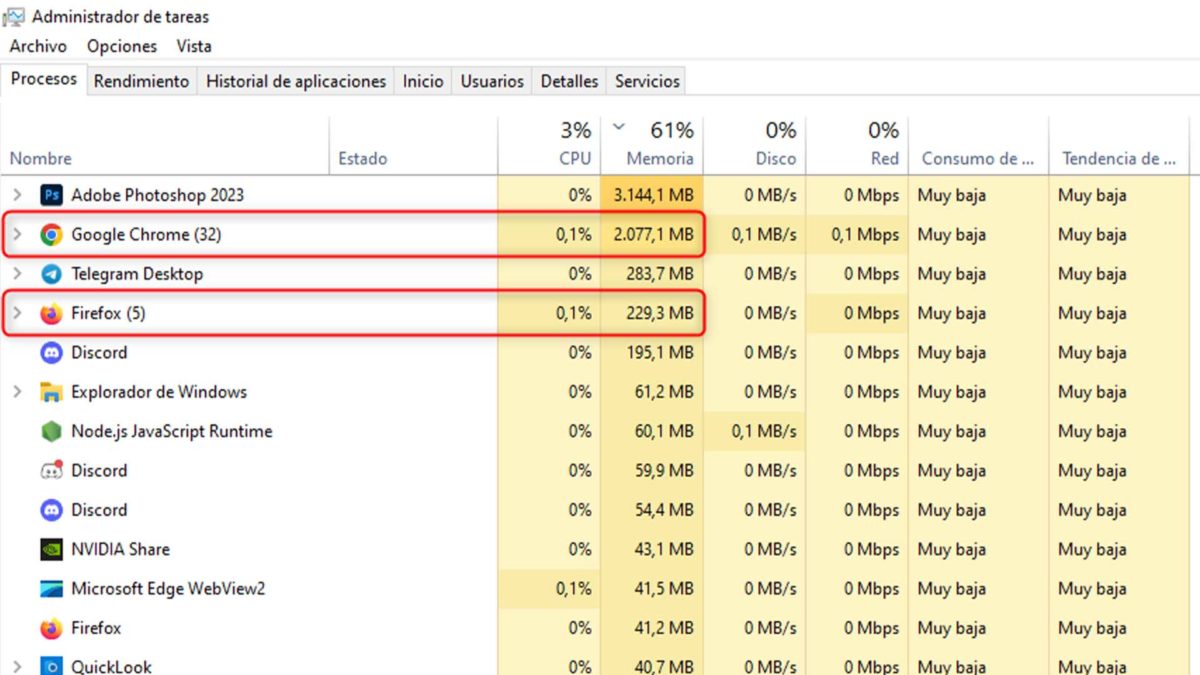Expand the Firefox (5) process group
This screenshot has width=1200, height=675.
(16, 314)
